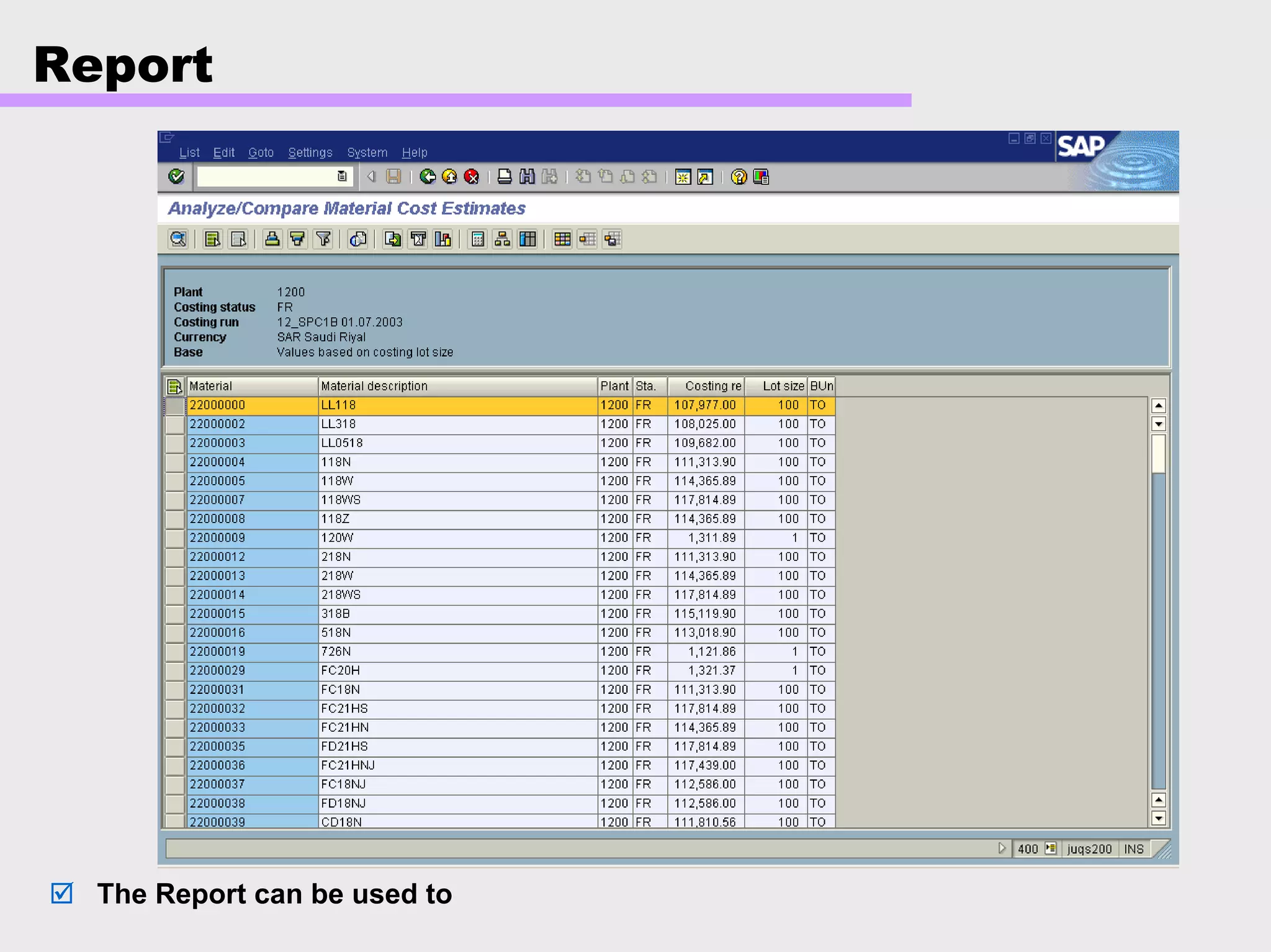Click the green Enter checkmark icon
This screenshot has width=1271, height=952.
[176, 177]
